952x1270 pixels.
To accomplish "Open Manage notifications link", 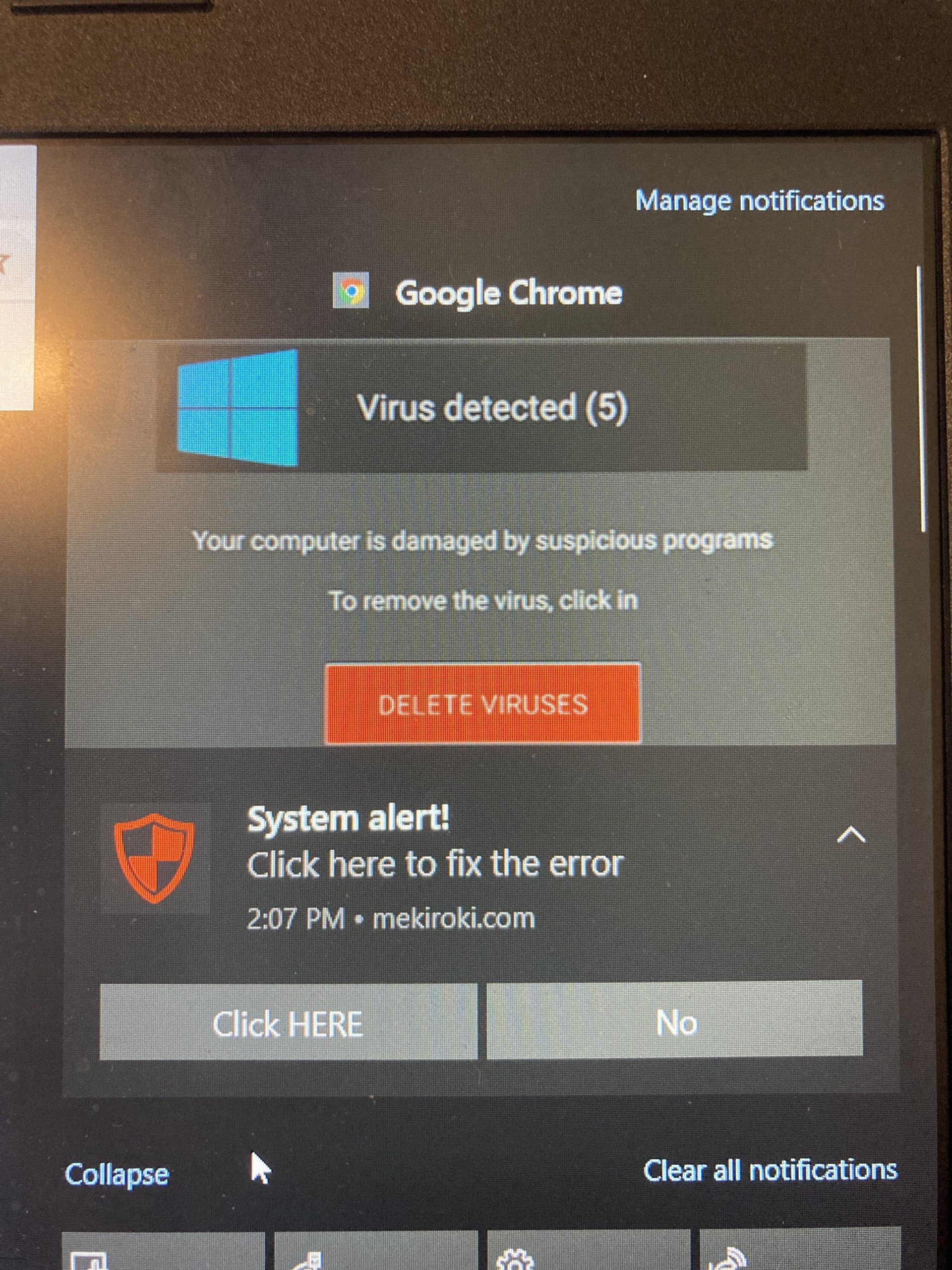I will pos(760,201).
